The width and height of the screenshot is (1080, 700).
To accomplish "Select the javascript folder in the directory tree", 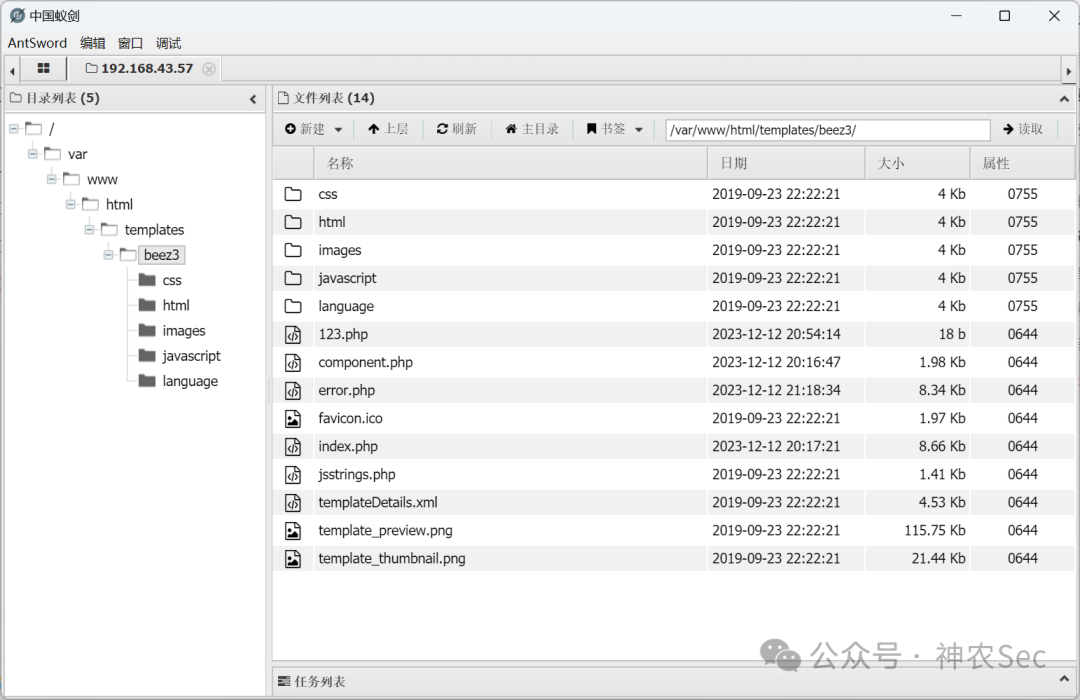I will (x=191, y=356).
